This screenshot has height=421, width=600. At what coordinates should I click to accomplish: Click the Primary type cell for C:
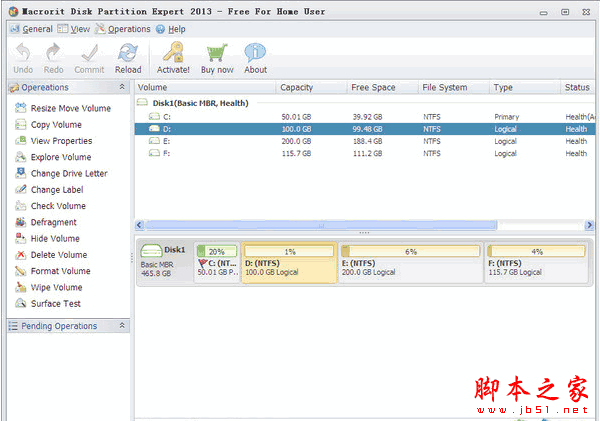click(507, 117)
